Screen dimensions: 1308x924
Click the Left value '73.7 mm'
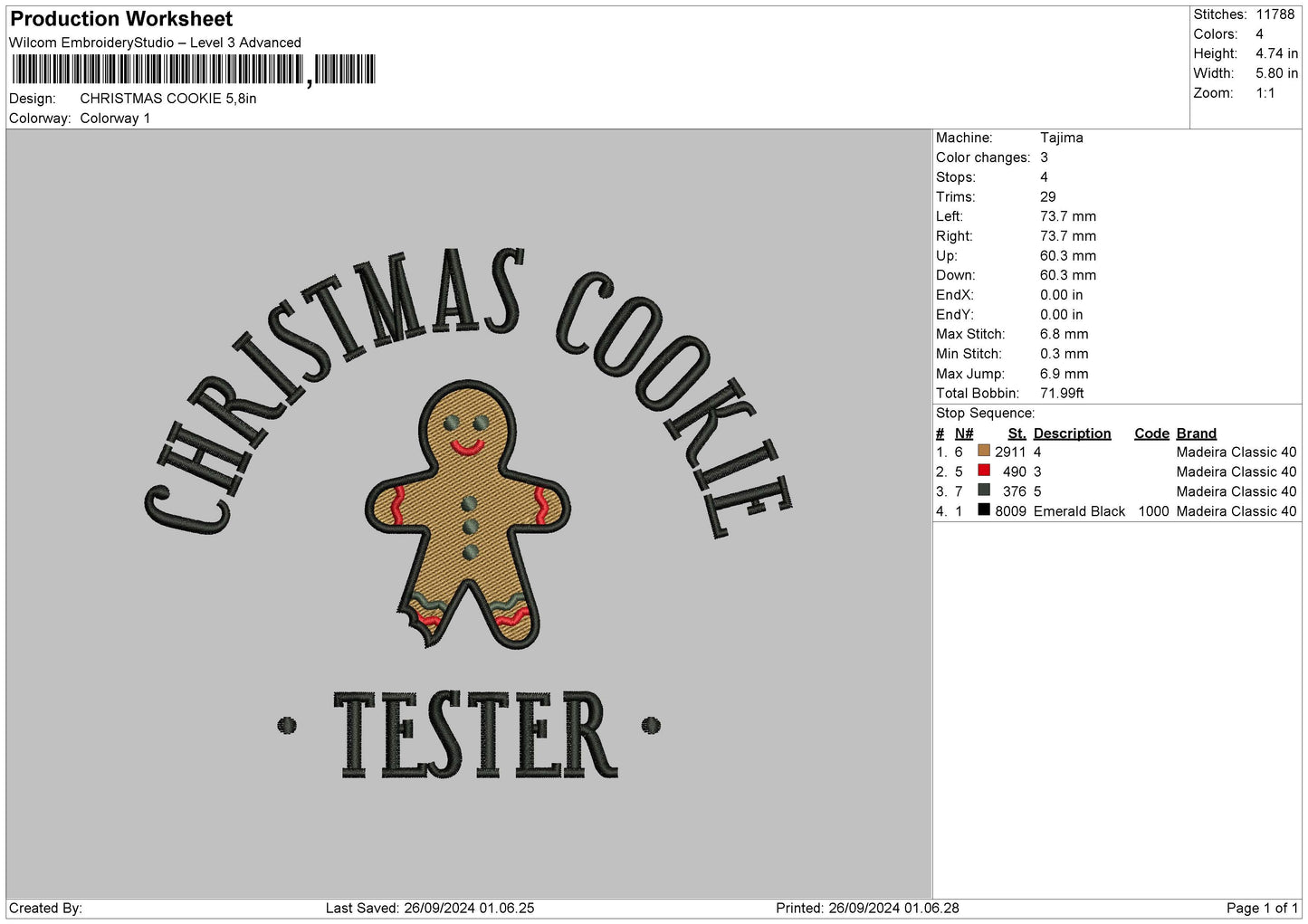pyautogui.click(x=1068, y=216)
